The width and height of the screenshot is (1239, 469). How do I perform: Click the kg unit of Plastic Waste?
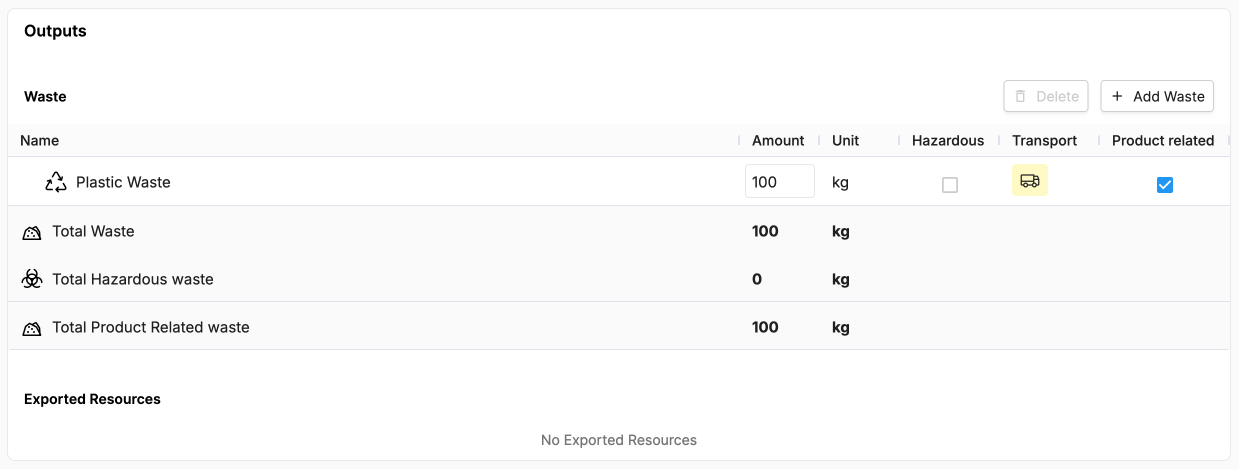coord(840,183)
